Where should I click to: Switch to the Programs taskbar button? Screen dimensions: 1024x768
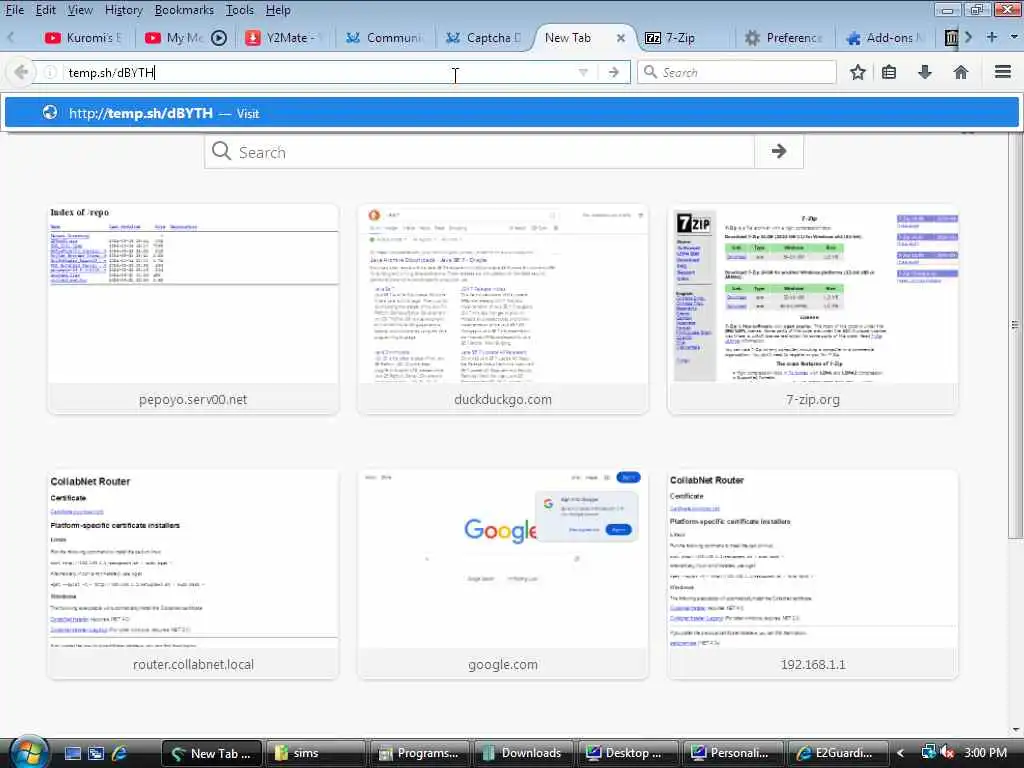[x=421, y=753]
